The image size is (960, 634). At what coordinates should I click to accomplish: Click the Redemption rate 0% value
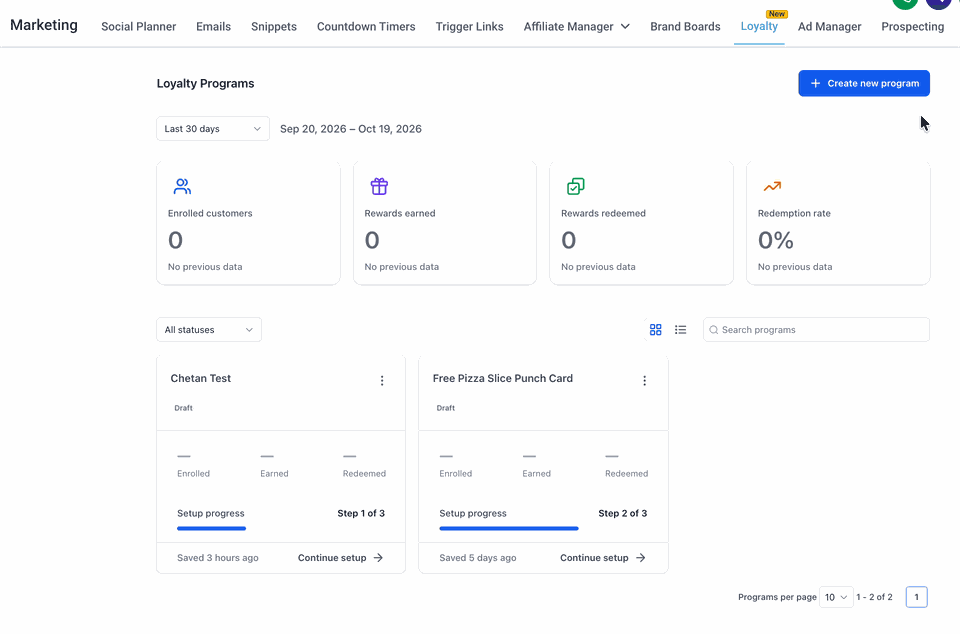[x=776, y=240]
